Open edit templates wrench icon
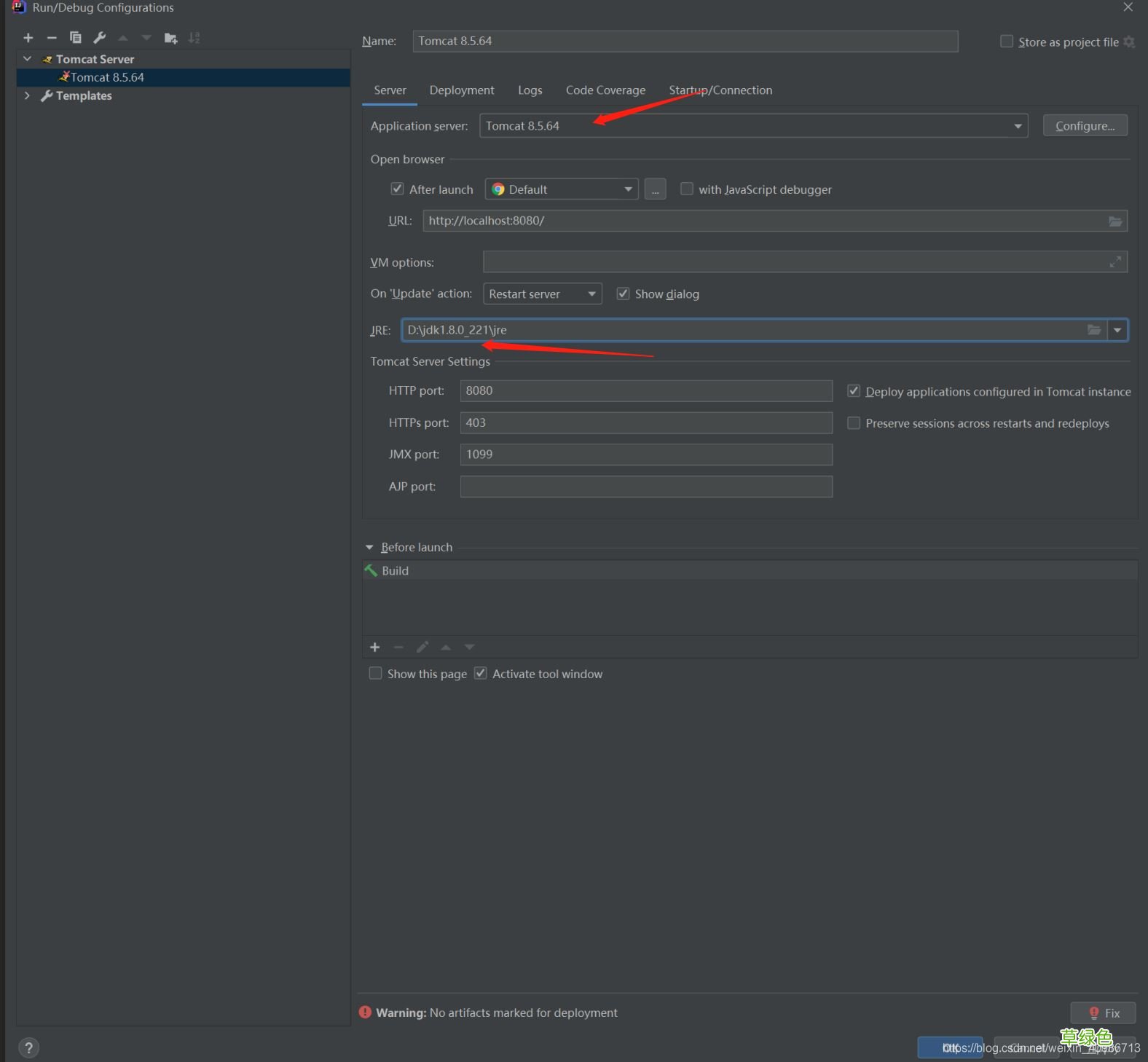The width and height of the screenshot is (1148, 1062). click(100, 38)
